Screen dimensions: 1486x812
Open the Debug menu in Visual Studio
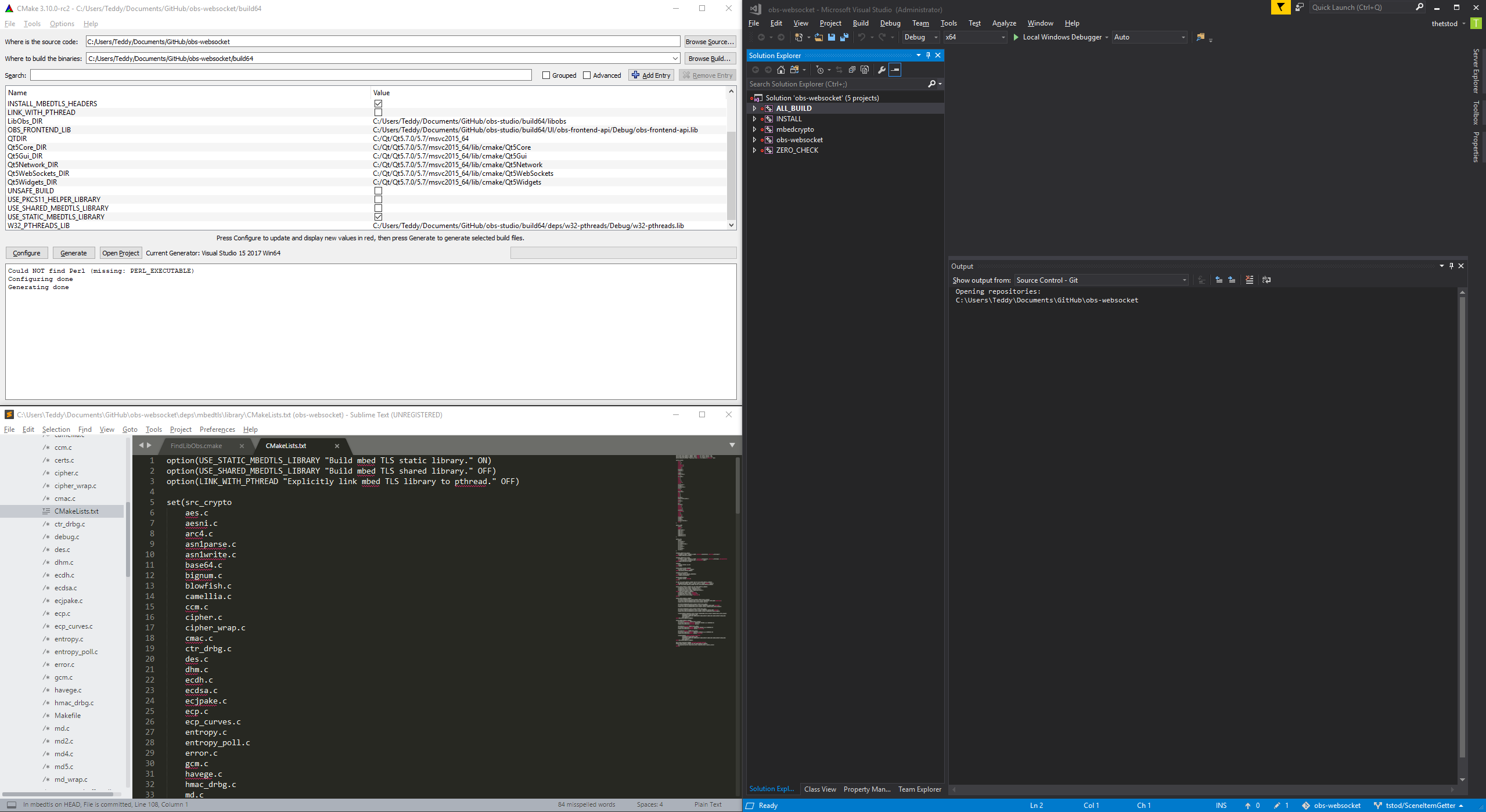tap(890, 23)
